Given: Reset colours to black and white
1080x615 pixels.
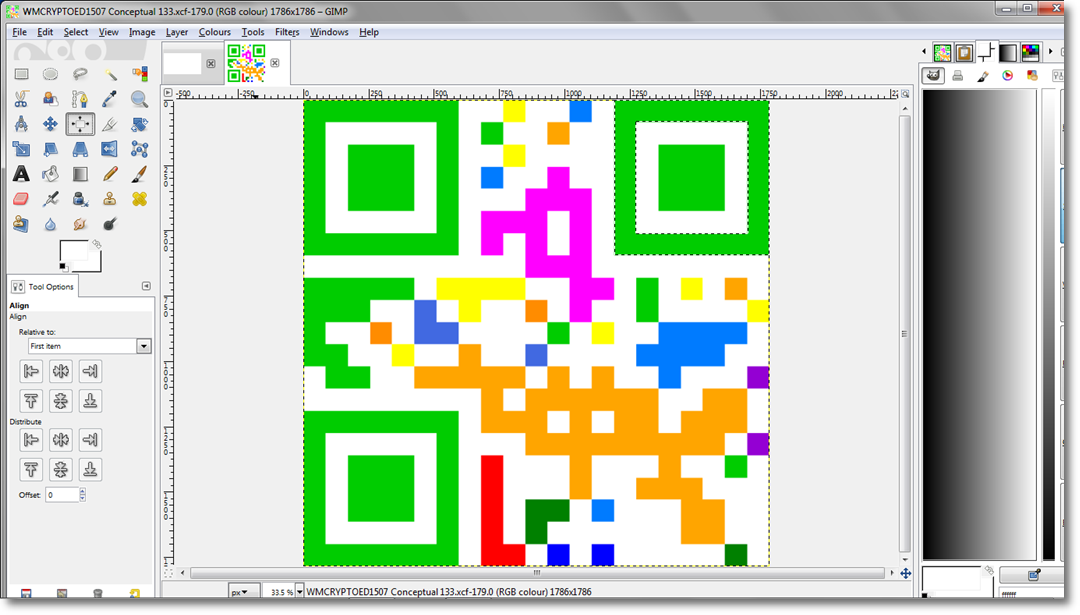Looking at the screenshot, I should click(x=63, y=267).
